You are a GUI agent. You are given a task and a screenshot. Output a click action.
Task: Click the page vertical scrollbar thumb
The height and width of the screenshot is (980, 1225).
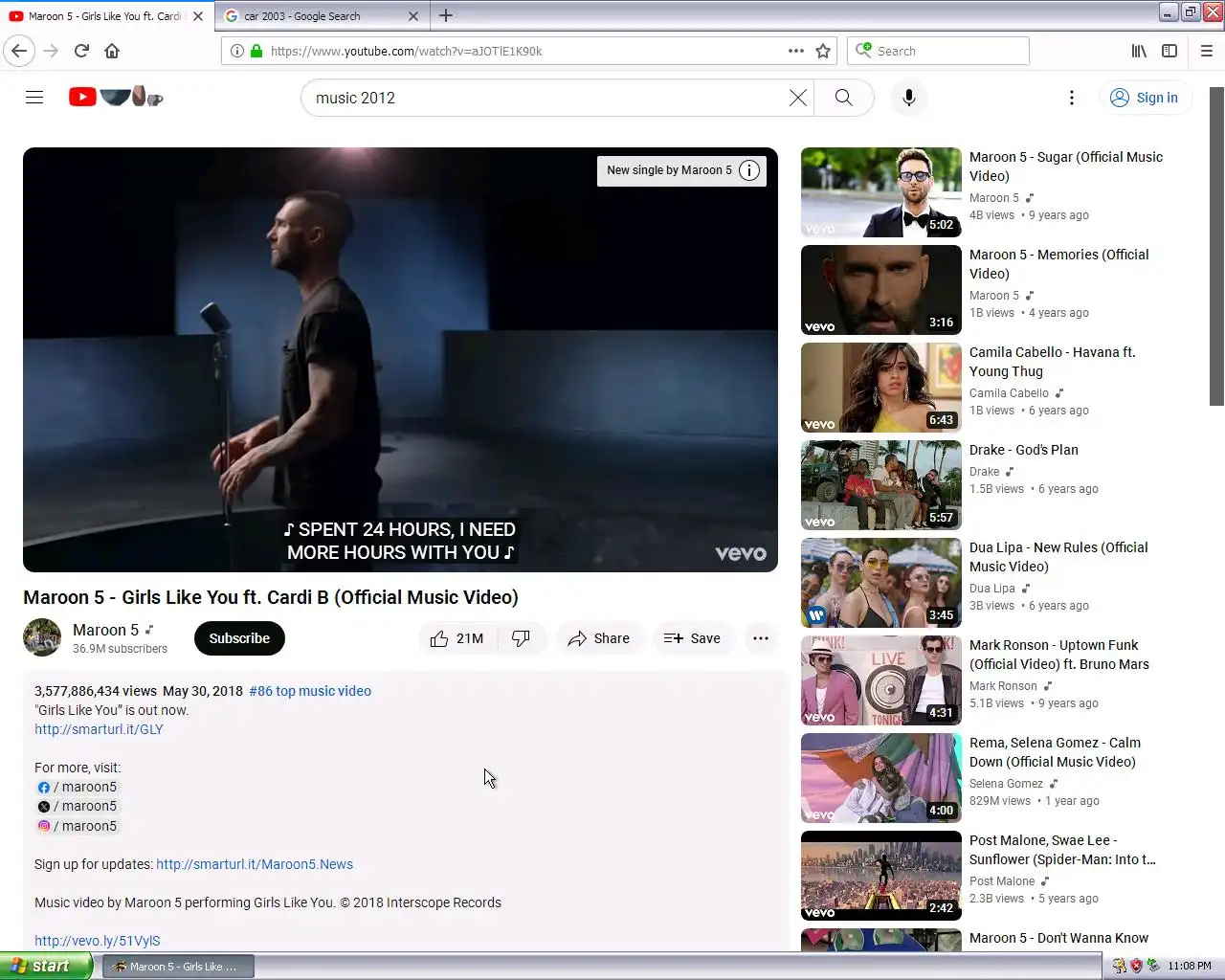[x=1217, y=246]
